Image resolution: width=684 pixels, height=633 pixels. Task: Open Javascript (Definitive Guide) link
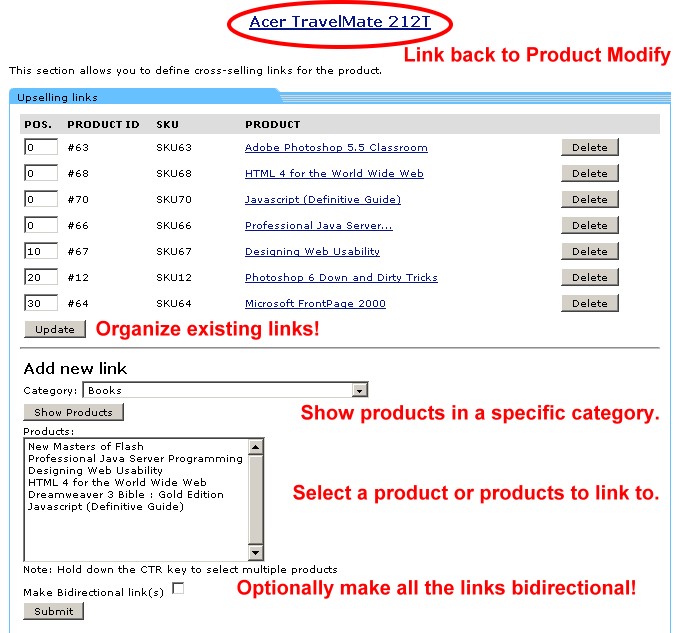323,199
